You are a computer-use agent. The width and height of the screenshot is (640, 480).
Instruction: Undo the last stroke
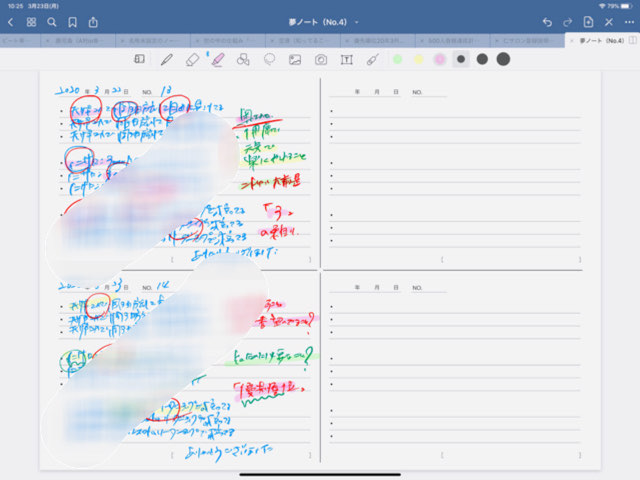pos(546,22)
